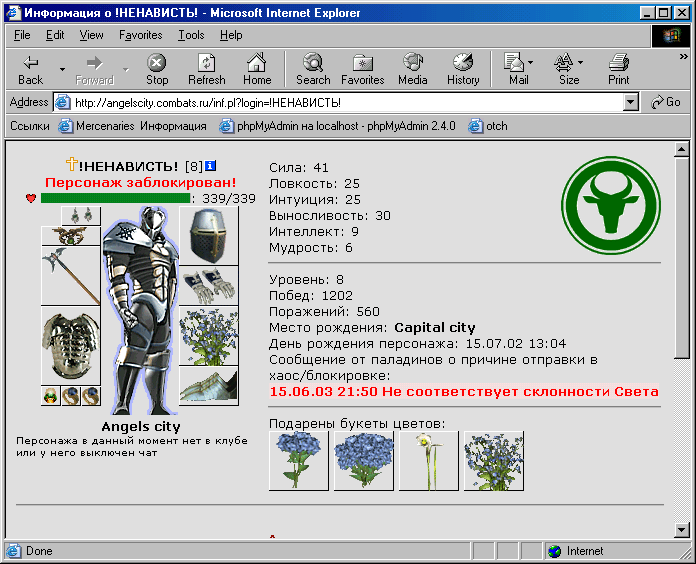Click the armored character portrait
696x564 pixels.
point(140,310)
